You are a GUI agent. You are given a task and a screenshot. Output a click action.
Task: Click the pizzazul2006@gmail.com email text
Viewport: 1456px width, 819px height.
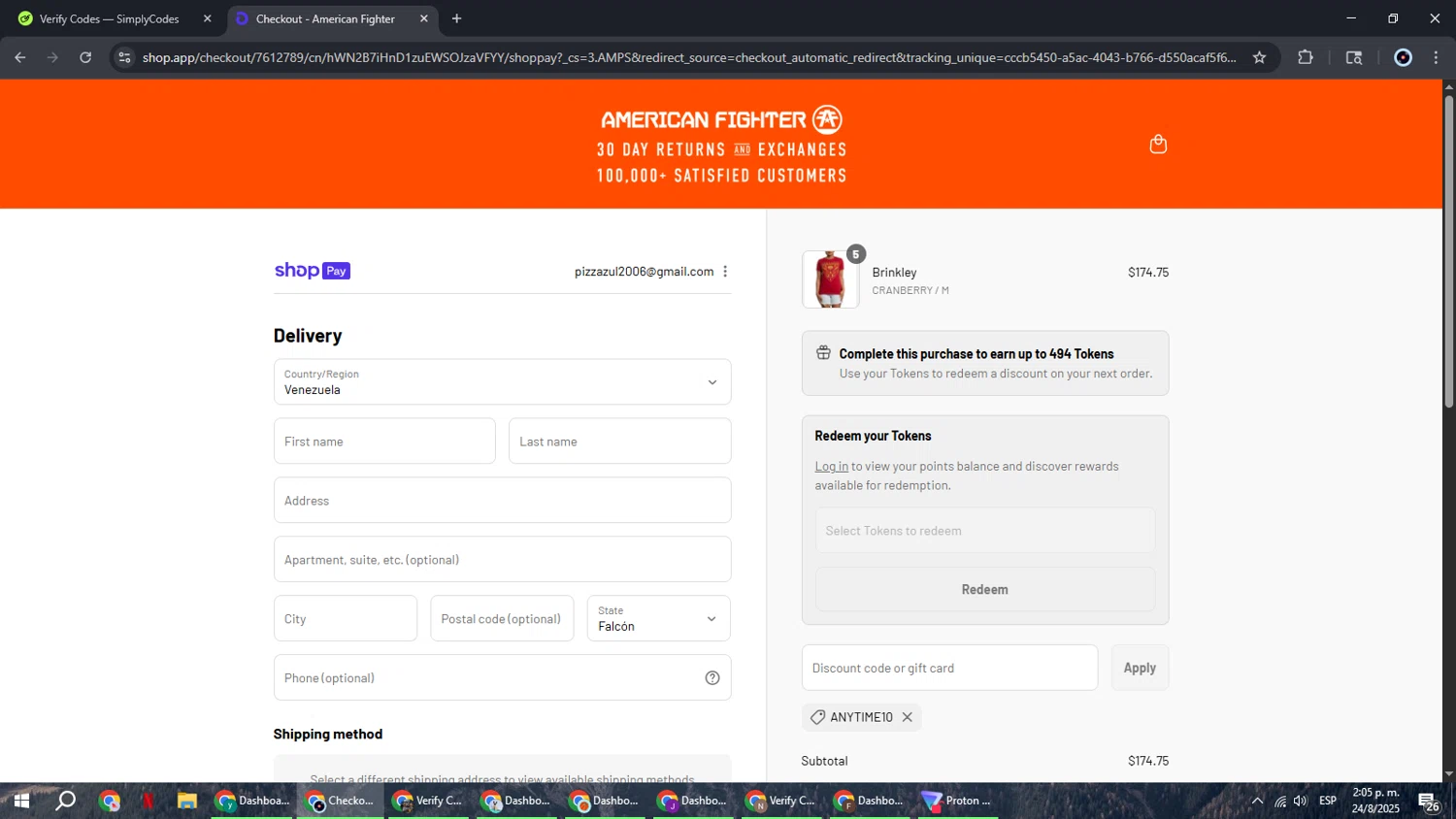pos(644,272)
